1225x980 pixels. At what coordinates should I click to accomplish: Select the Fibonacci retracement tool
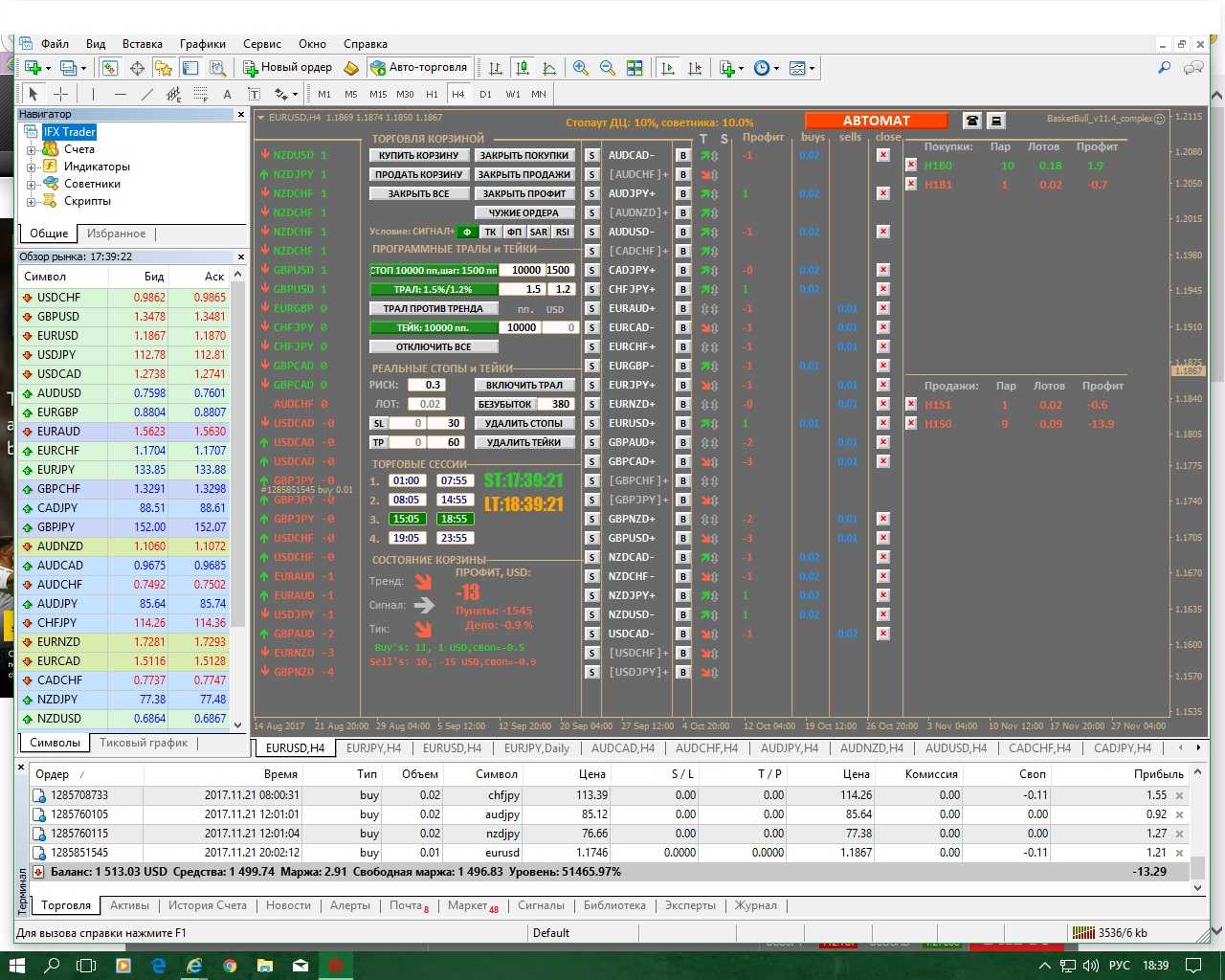[200, 94]
